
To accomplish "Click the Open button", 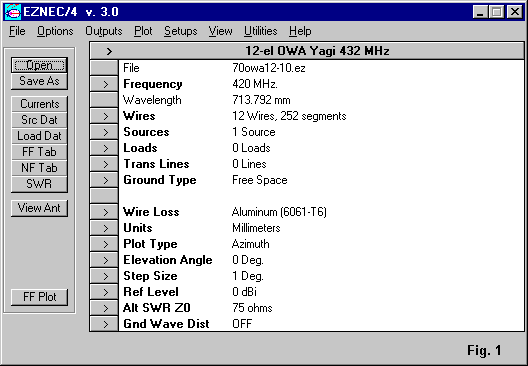I will point(39,65).
